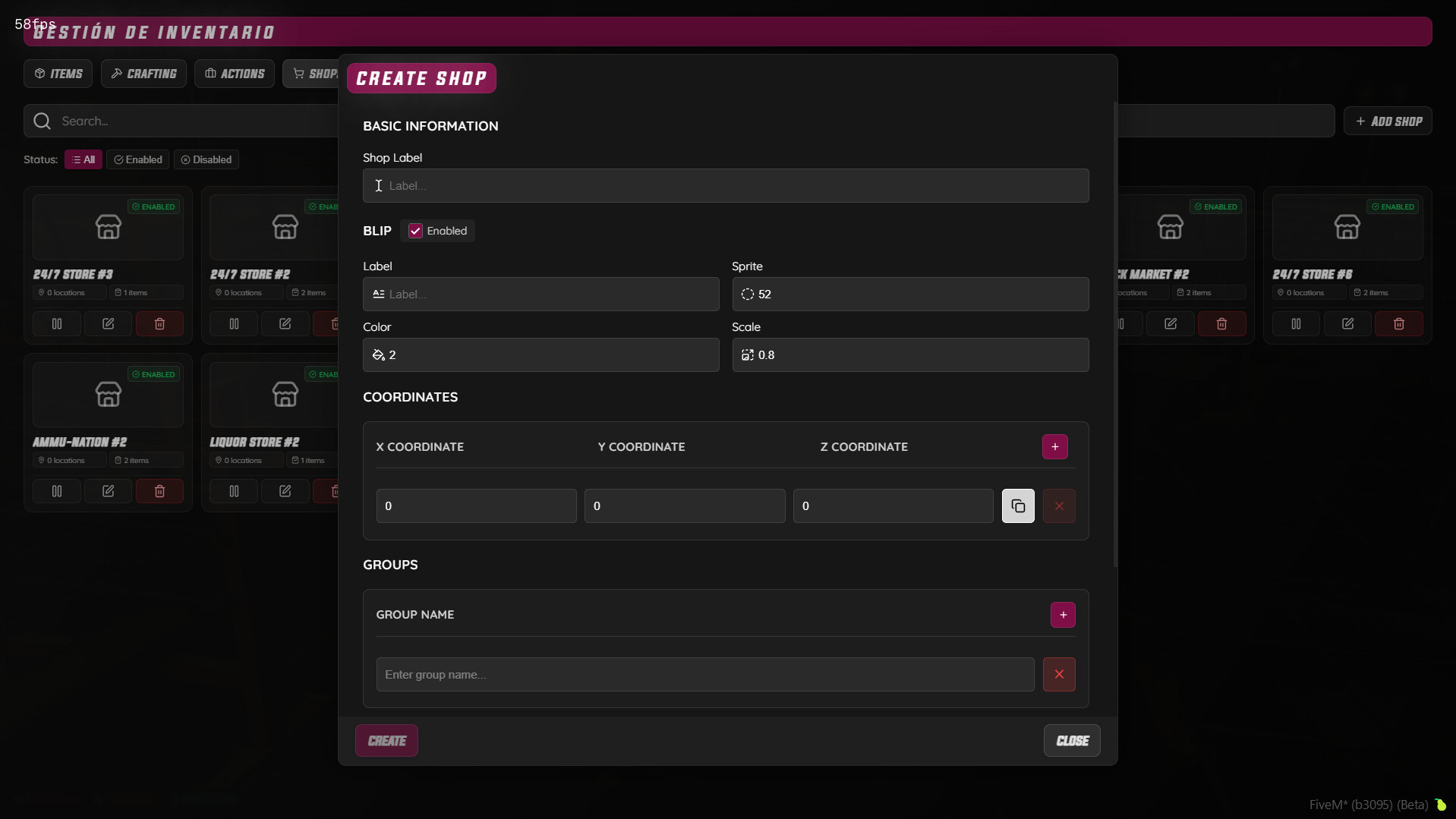Viewport: 1456px width, 819px height.
Task: Filter shops by Enabled status
Action: pyautogui.click(x=138, y=160)
